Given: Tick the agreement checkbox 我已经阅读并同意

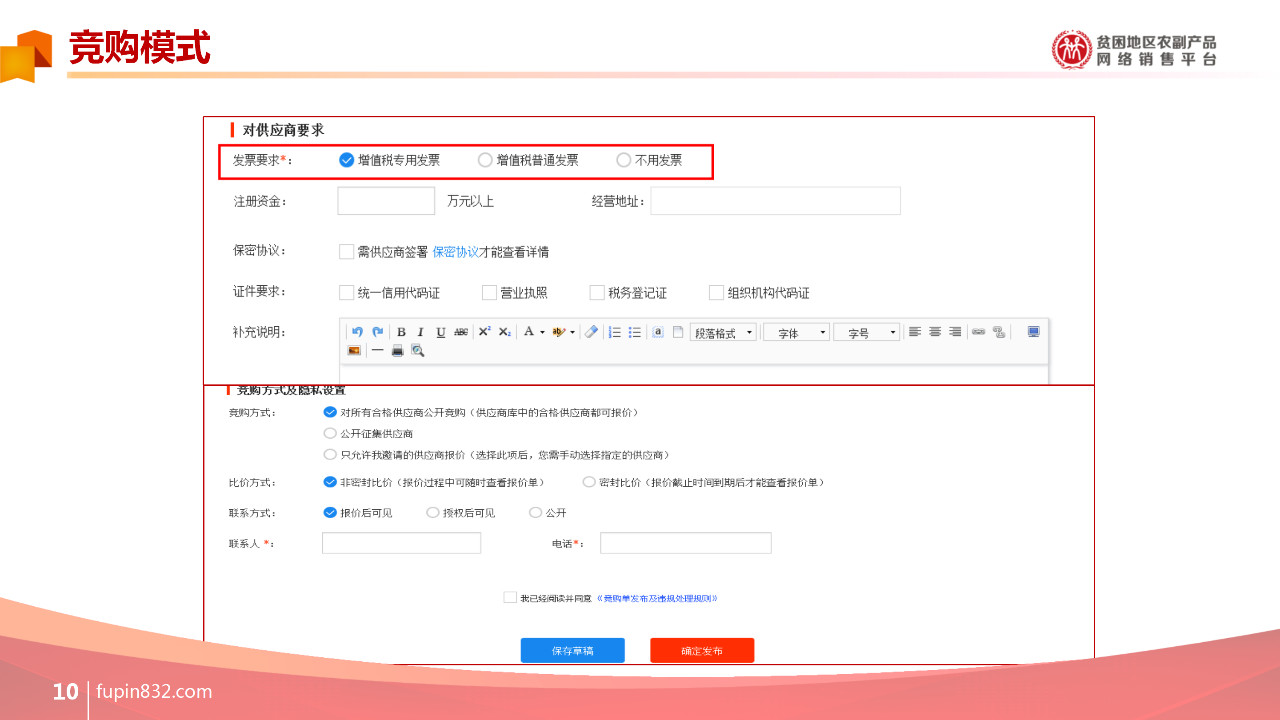Looking at the screenshot, I should tap(510, 598).
